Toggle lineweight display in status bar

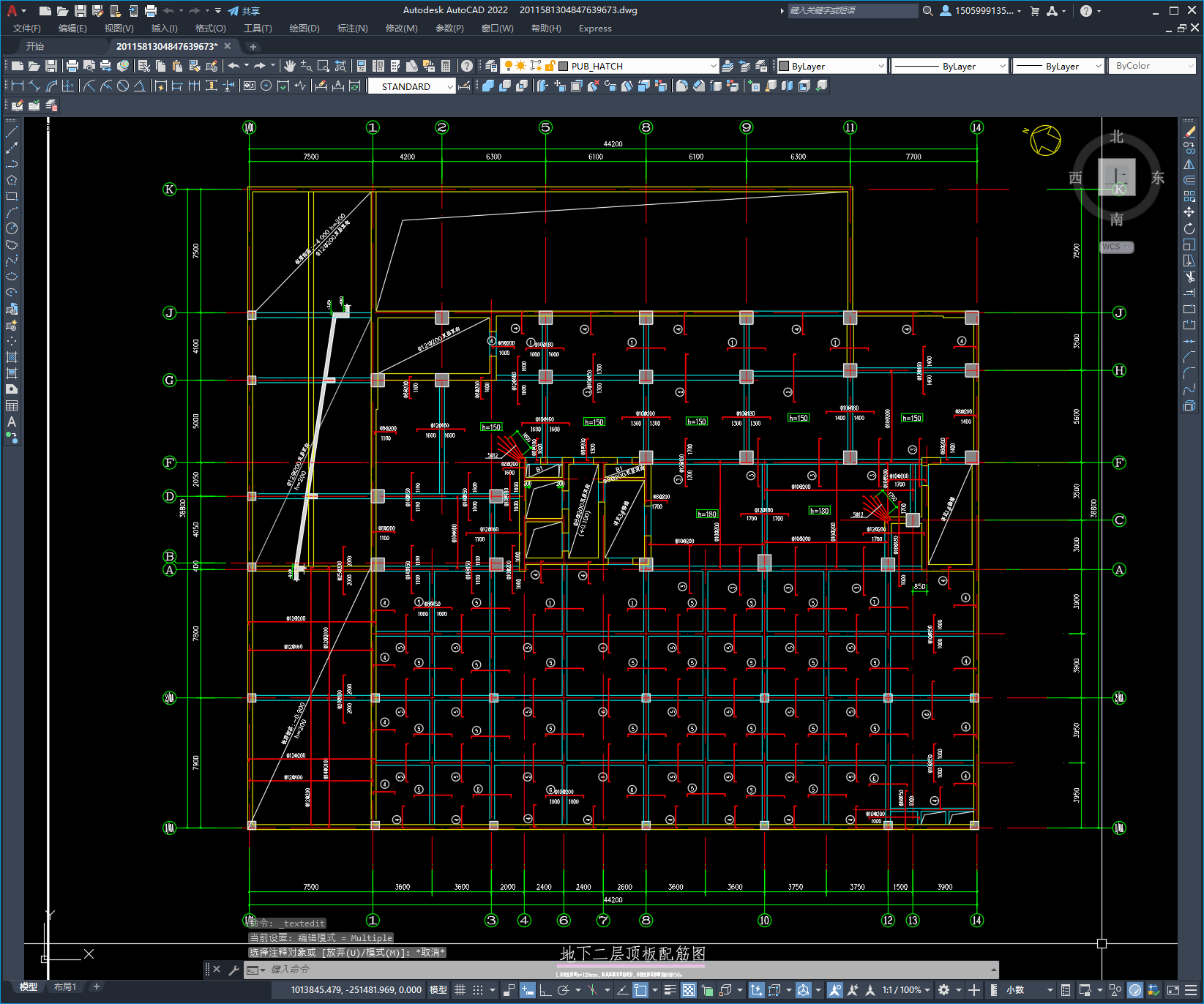(670, 990)
